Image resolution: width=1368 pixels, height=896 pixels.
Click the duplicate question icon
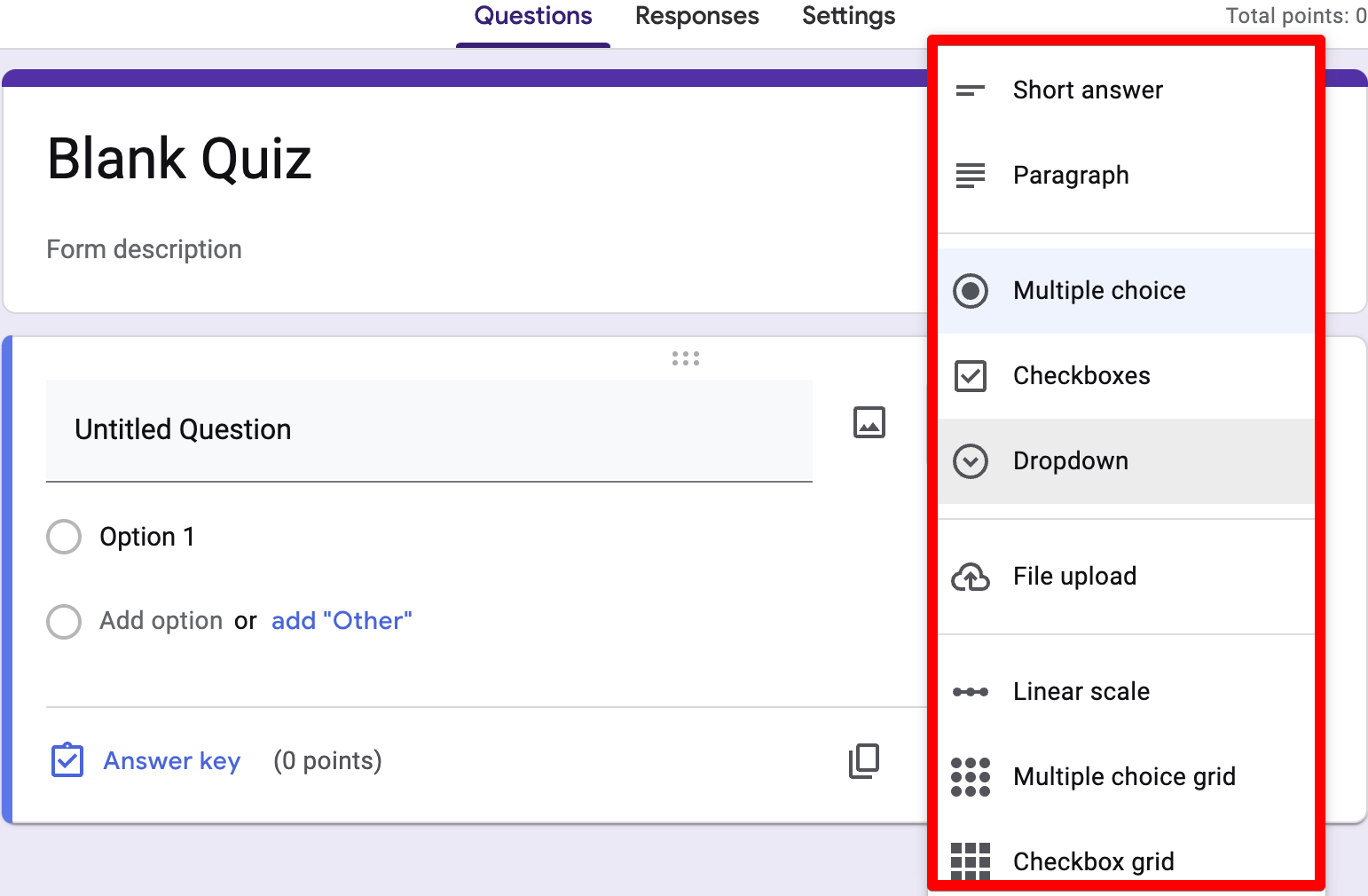(x=863, y=761)
